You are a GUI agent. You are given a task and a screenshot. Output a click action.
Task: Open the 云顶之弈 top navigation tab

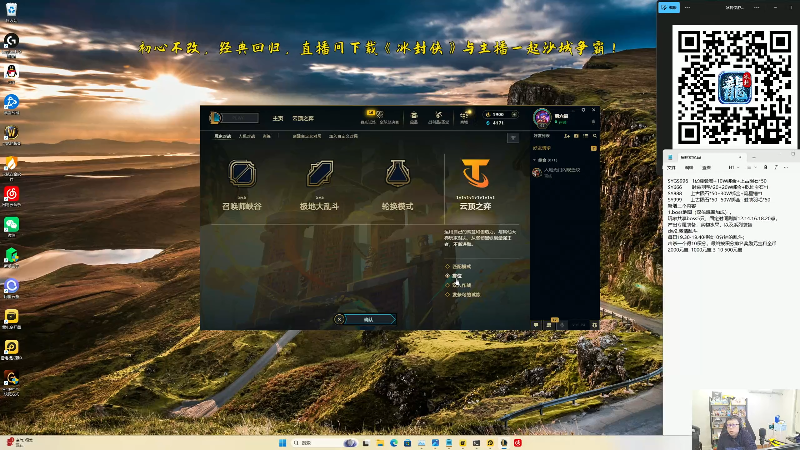pyautogui.click(x=303, y=118)
